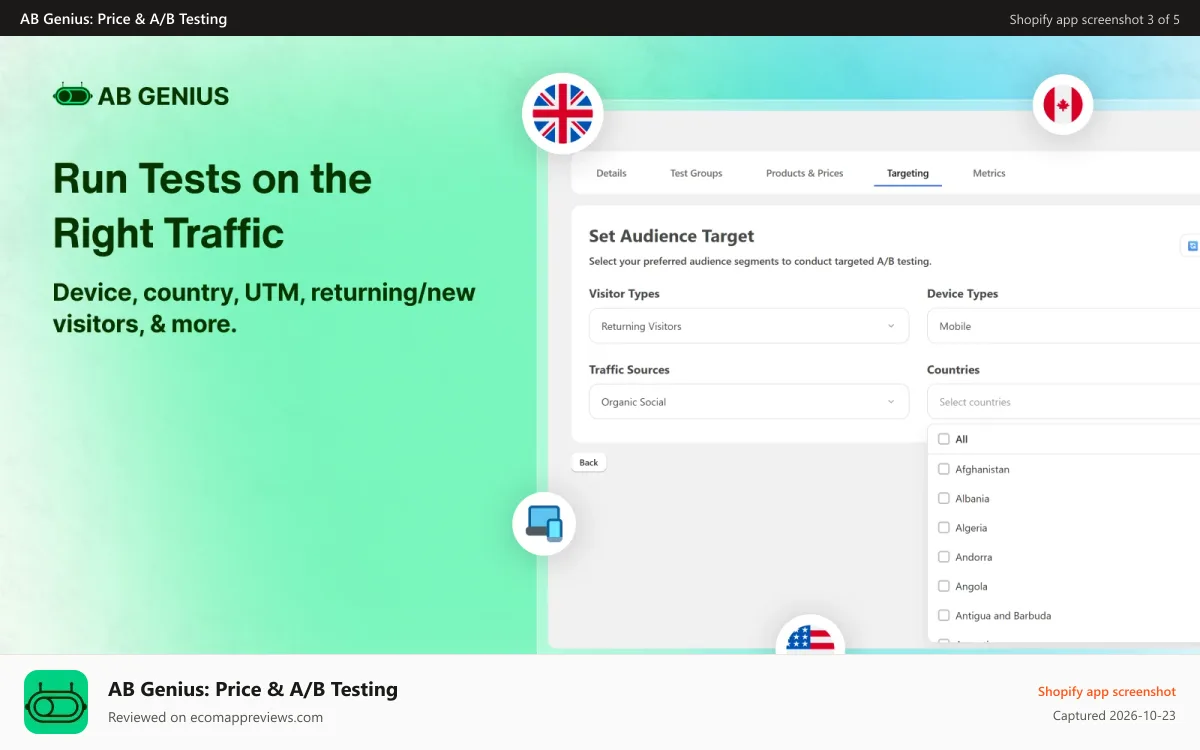Click the top bar title 'AB Genius: Price & A/B Testing'

(123, 19)
